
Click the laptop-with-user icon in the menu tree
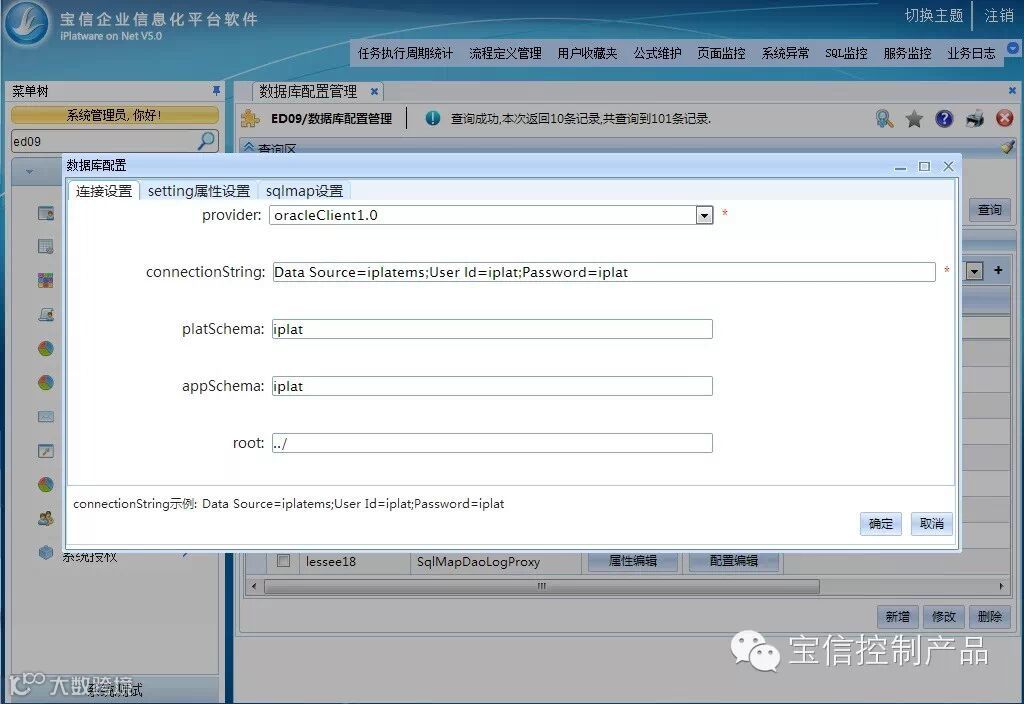(x=46, y=314)
